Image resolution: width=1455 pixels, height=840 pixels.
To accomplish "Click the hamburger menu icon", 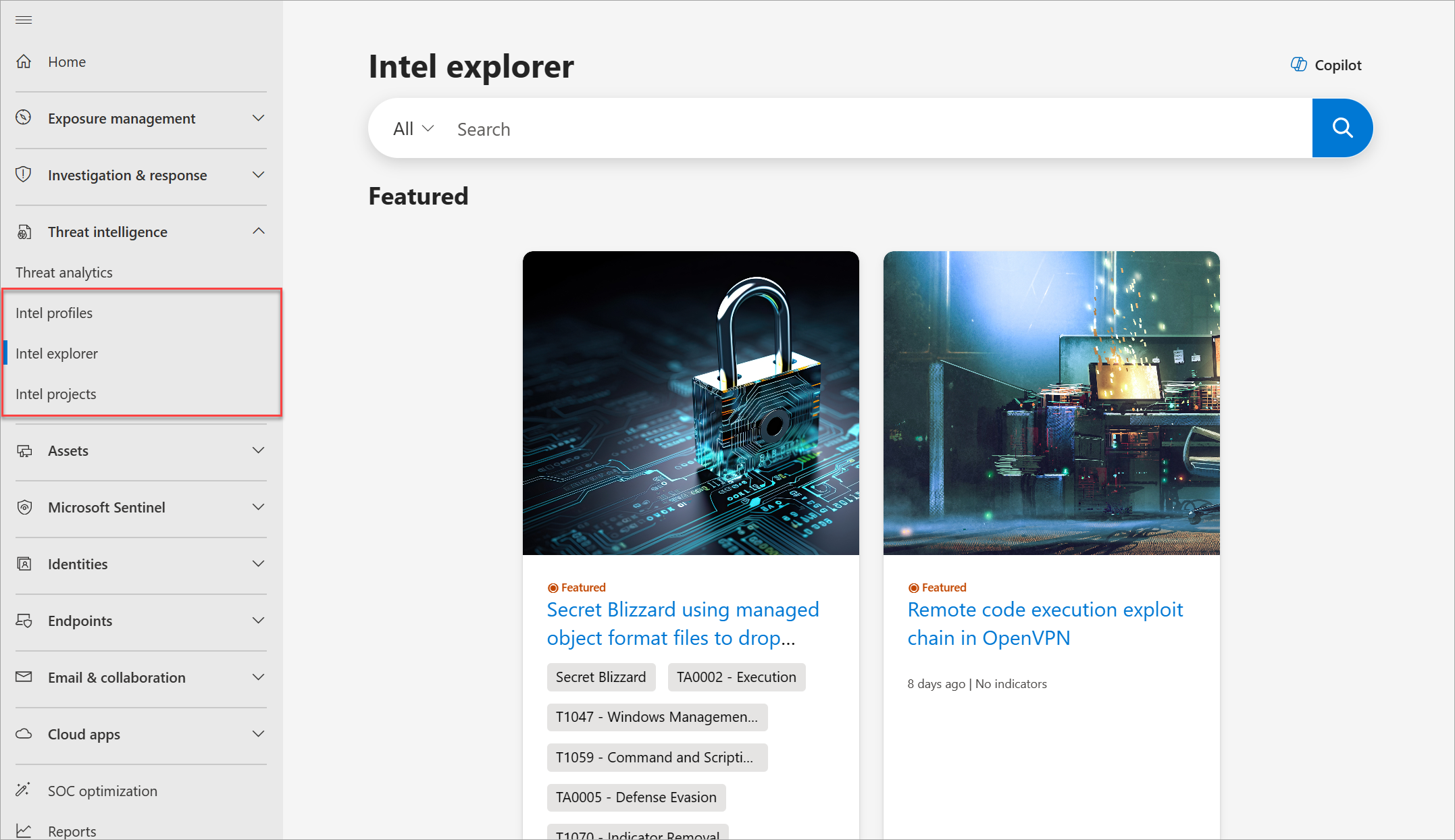I will click(24, 20).
